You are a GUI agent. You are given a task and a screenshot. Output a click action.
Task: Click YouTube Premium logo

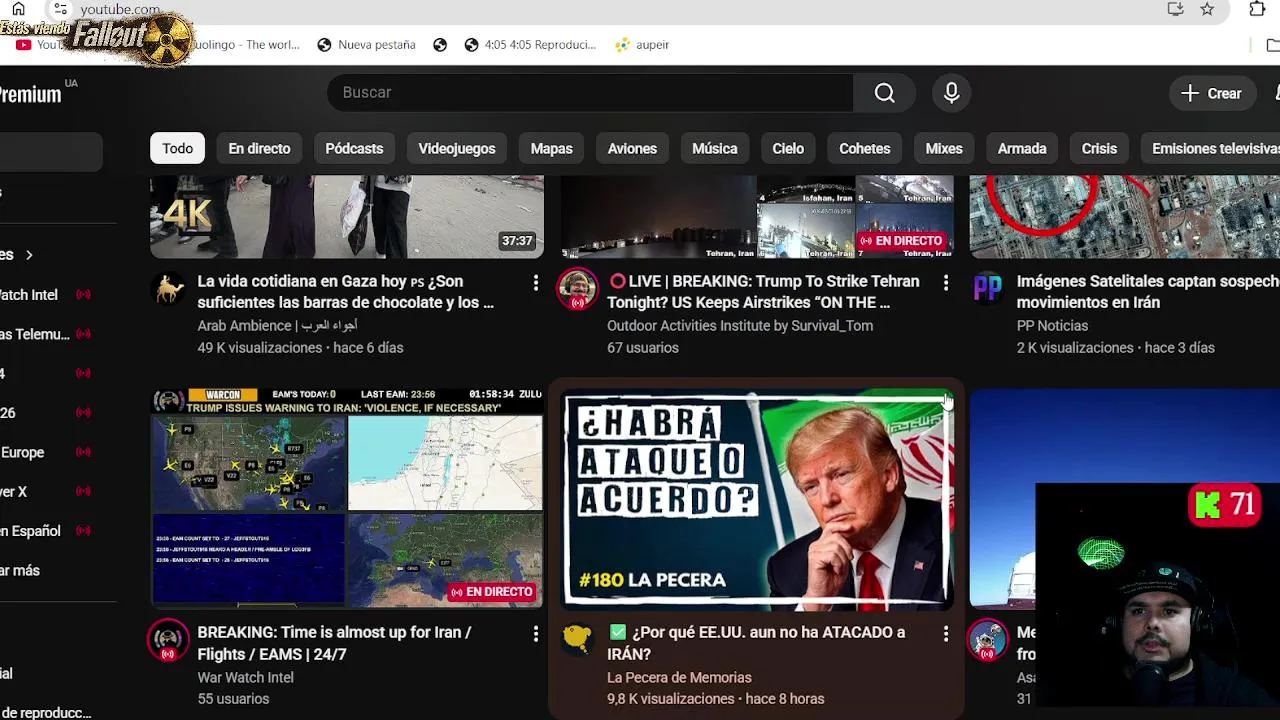tap(30, 94)
